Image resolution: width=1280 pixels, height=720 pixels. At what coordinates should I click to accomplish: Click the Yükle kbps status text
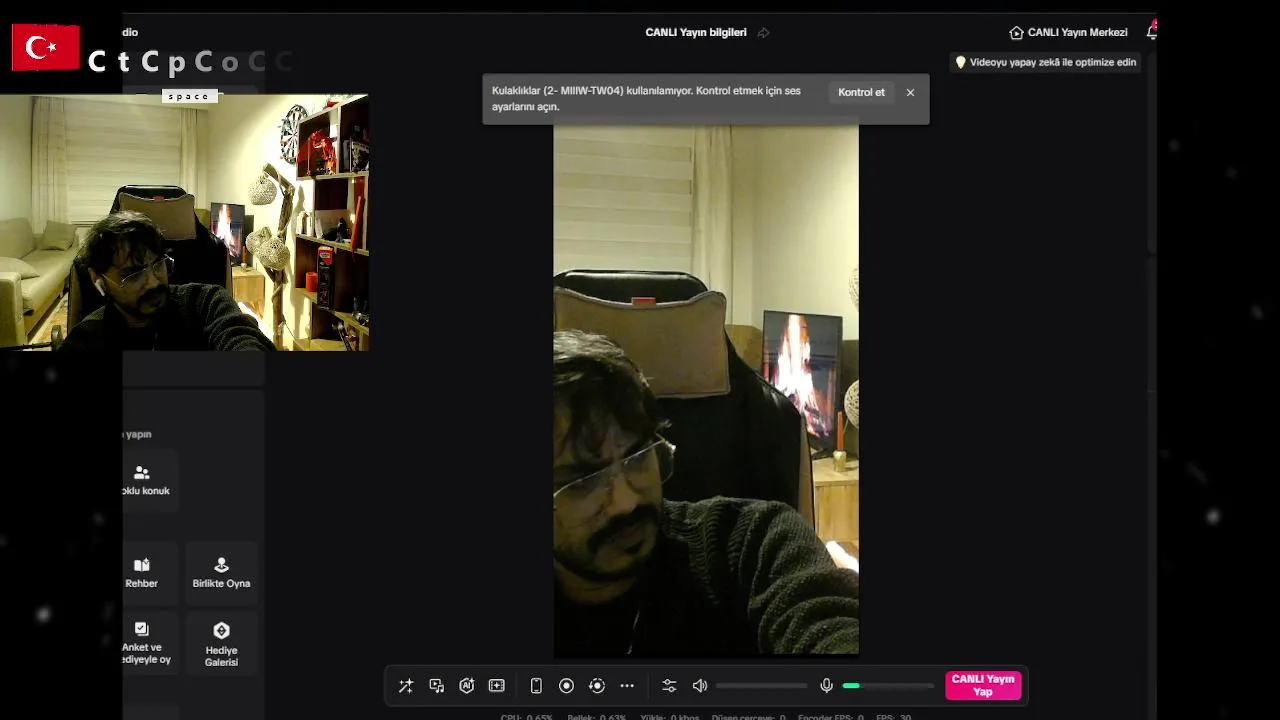(670, 717)
